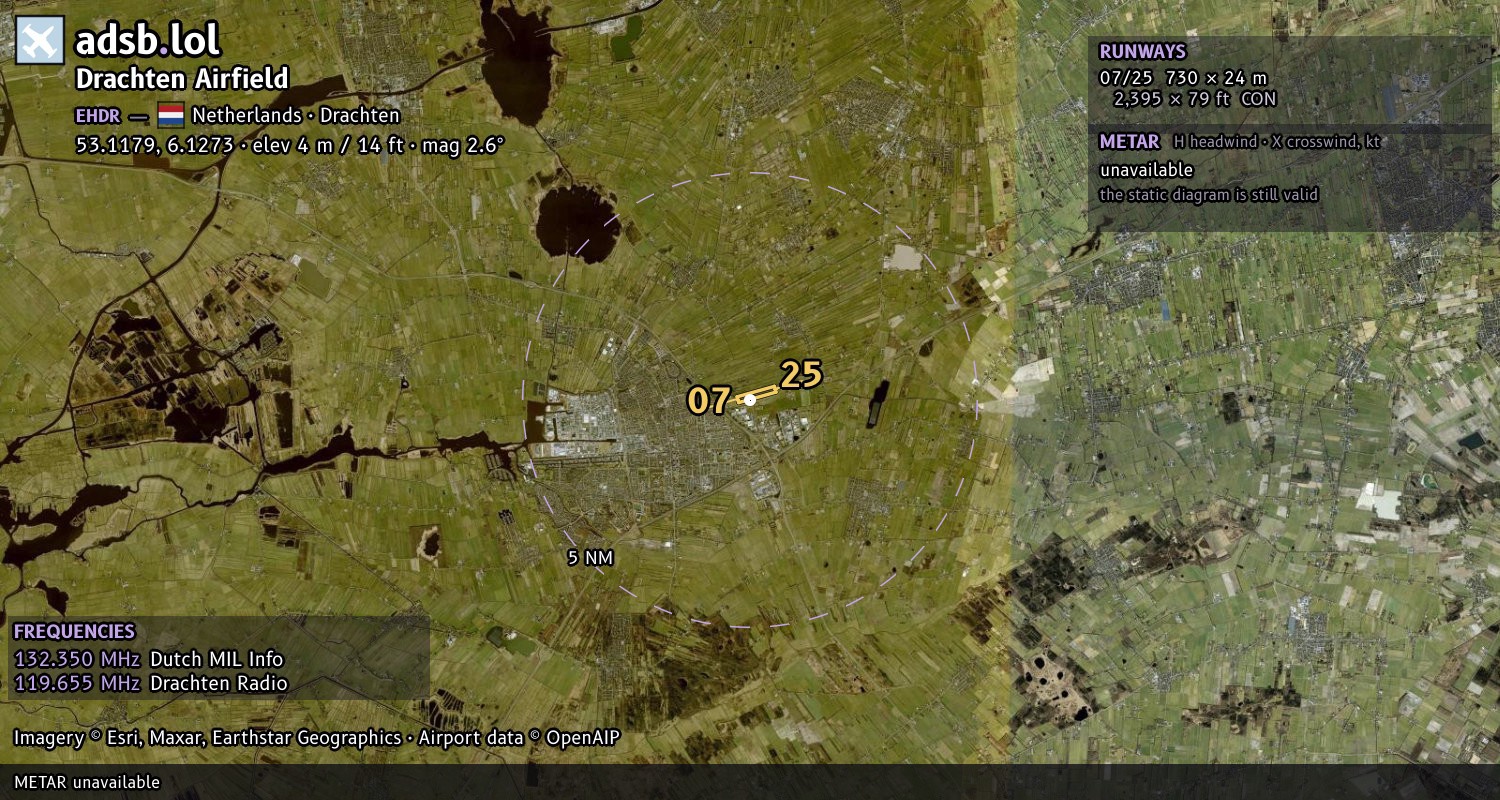Viewport: 1500px width, 800px height.
Task: Select the 07/25 730 × 24 m runway row
Action: (1183, 77)
